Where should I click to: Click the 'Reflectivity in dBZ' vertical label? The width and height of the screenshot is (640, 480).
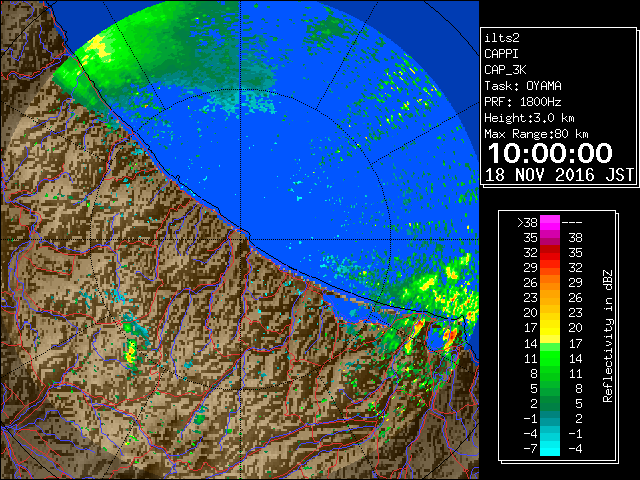tap(608, 336)
